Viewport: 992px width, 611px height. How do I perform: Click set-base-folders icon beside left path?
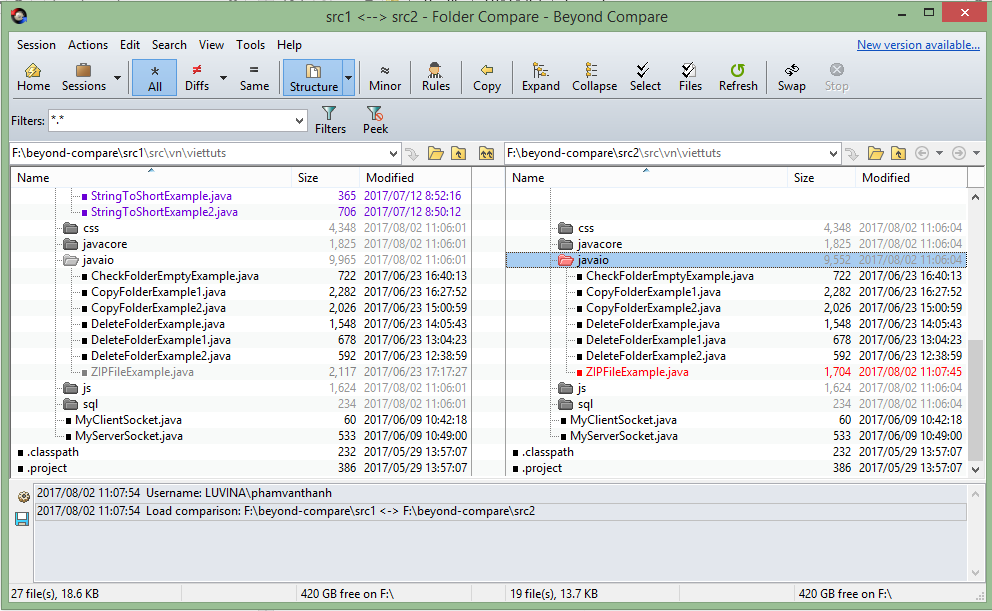pos(486,153)
